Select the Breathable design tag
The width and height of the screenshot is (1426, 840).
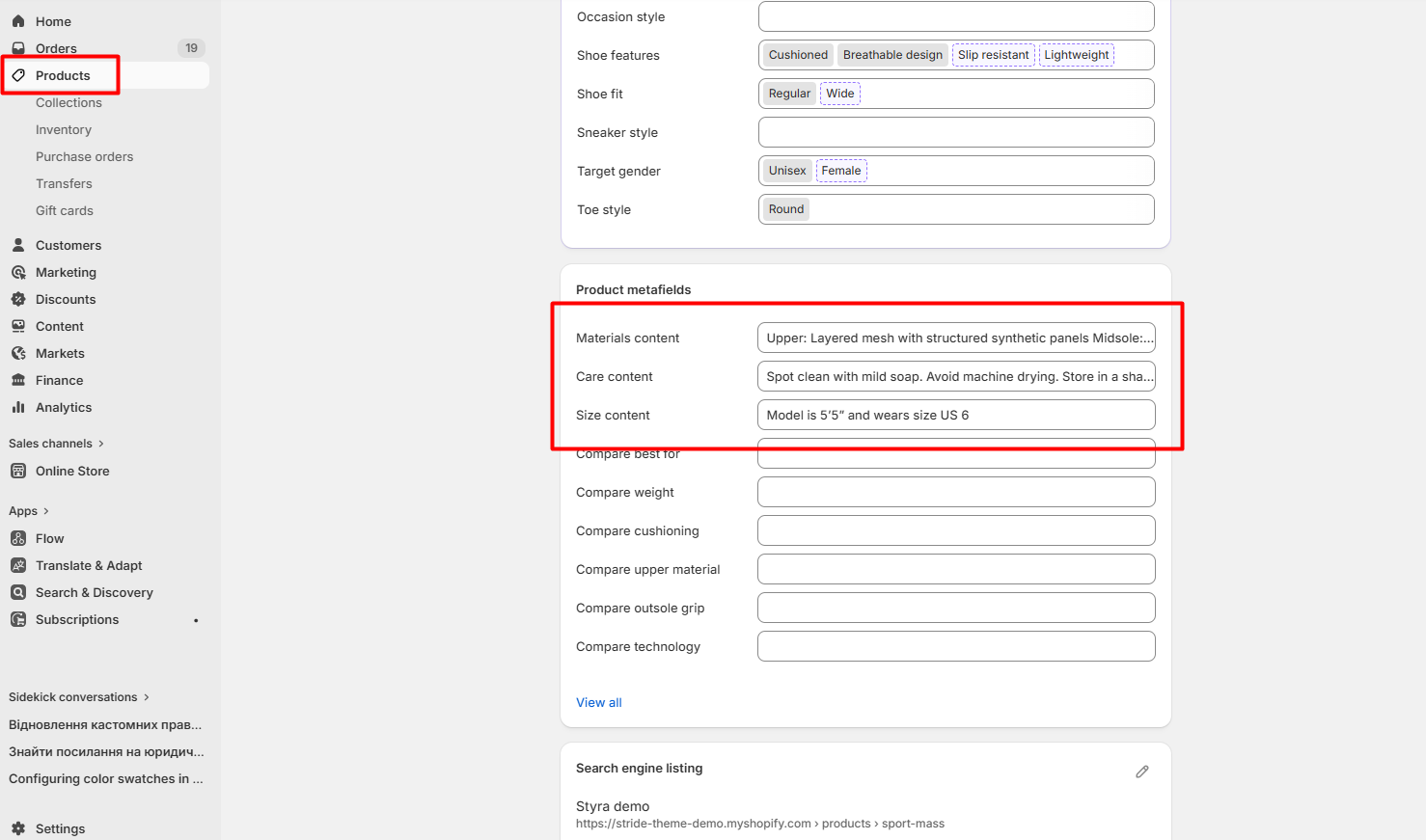pyautogui.click(x=892, y=55)
